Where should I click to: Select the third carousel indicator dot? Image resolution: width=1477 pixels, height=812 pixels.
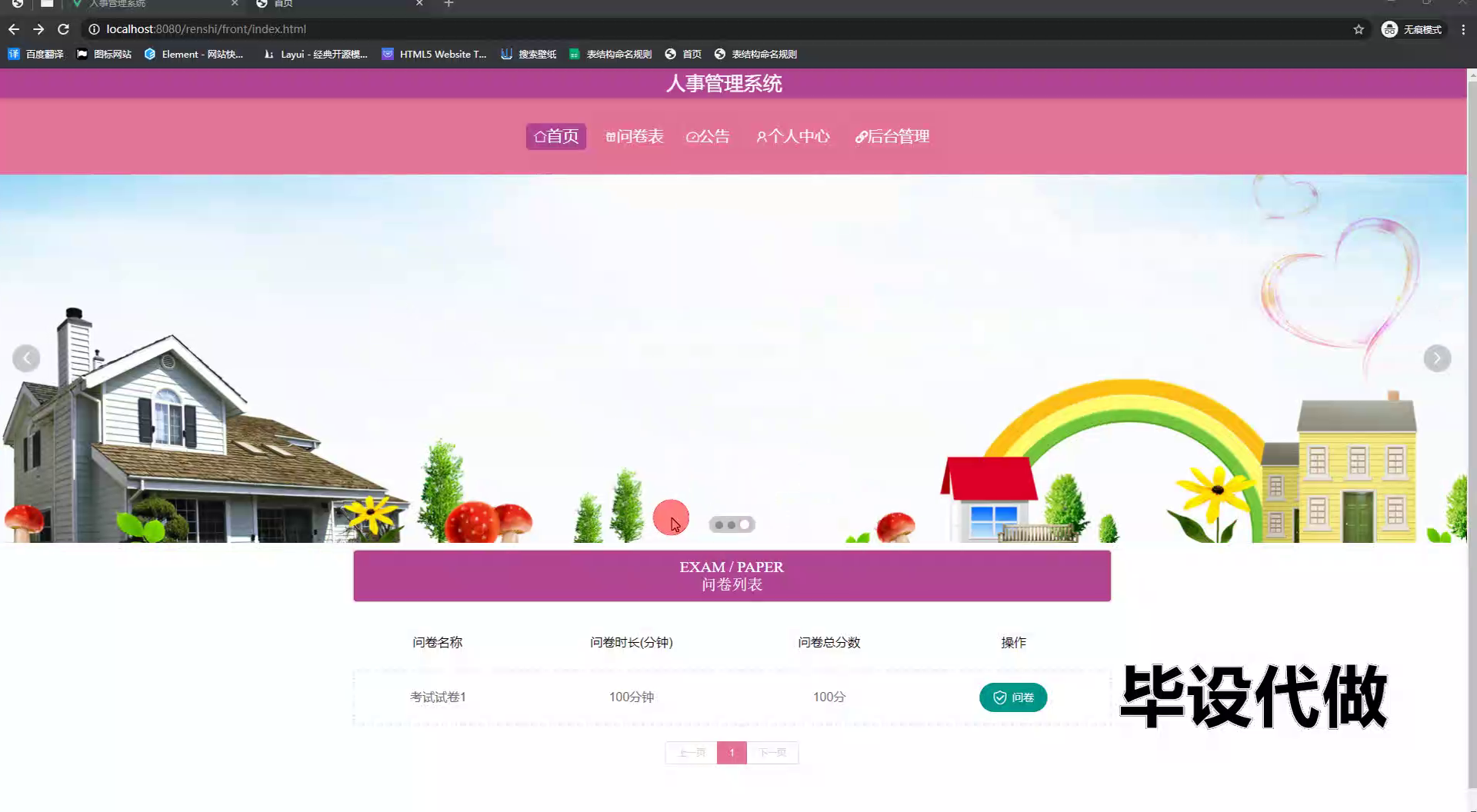tap(745, 525)
